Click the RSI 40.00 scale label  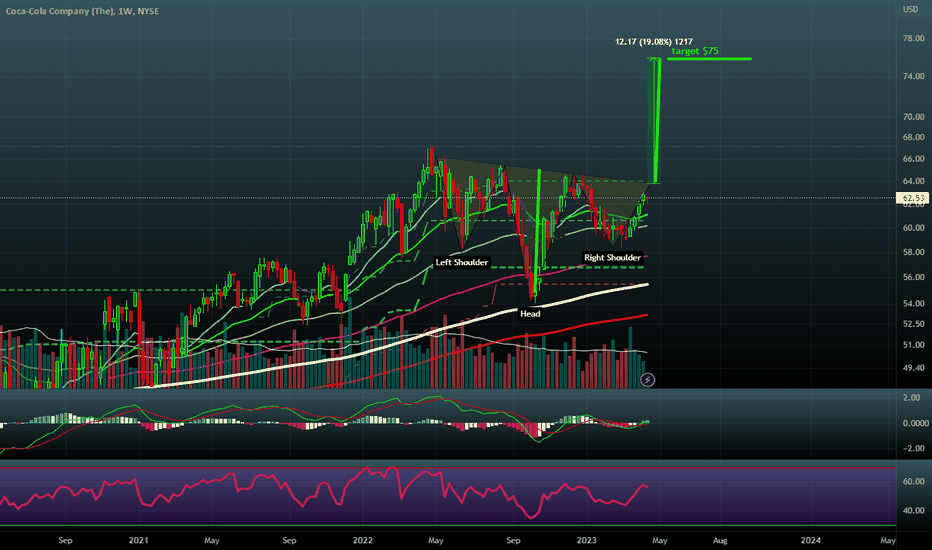pyautogui.click(x=914, y=510)
